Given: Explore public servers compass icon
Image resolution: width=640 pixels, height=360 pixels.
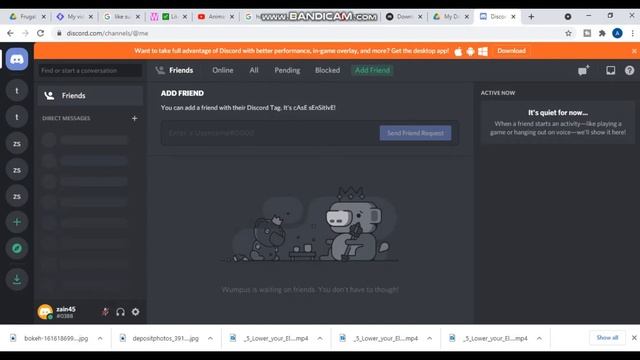Looking at the screenshot, I should point(17,248).
